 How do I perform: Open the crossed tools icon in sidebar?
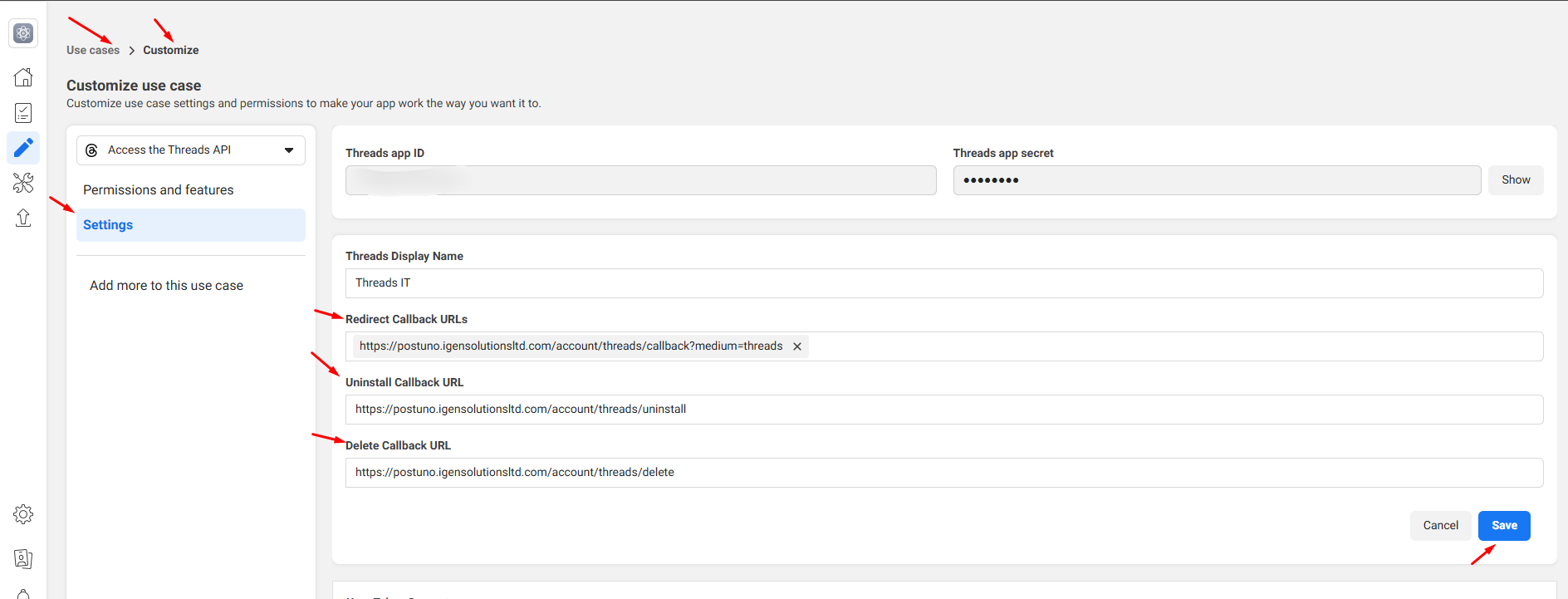tap(23, 183)
